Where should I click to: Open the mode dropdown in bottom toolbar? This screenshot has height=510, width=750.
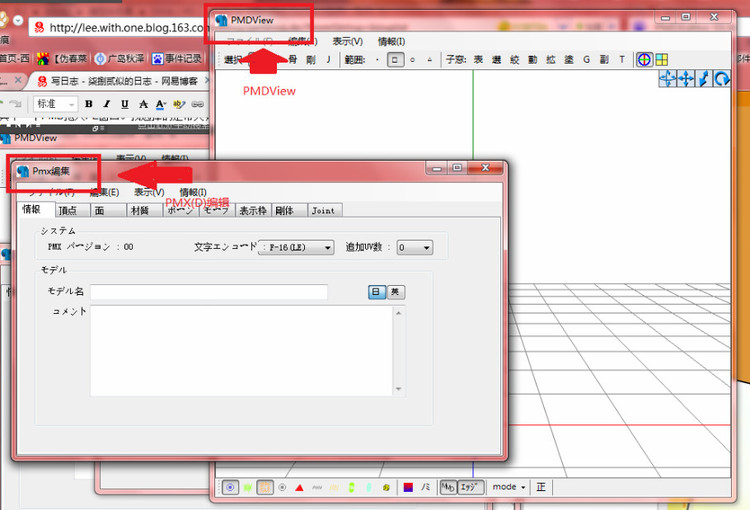click(x=508, y=487)
